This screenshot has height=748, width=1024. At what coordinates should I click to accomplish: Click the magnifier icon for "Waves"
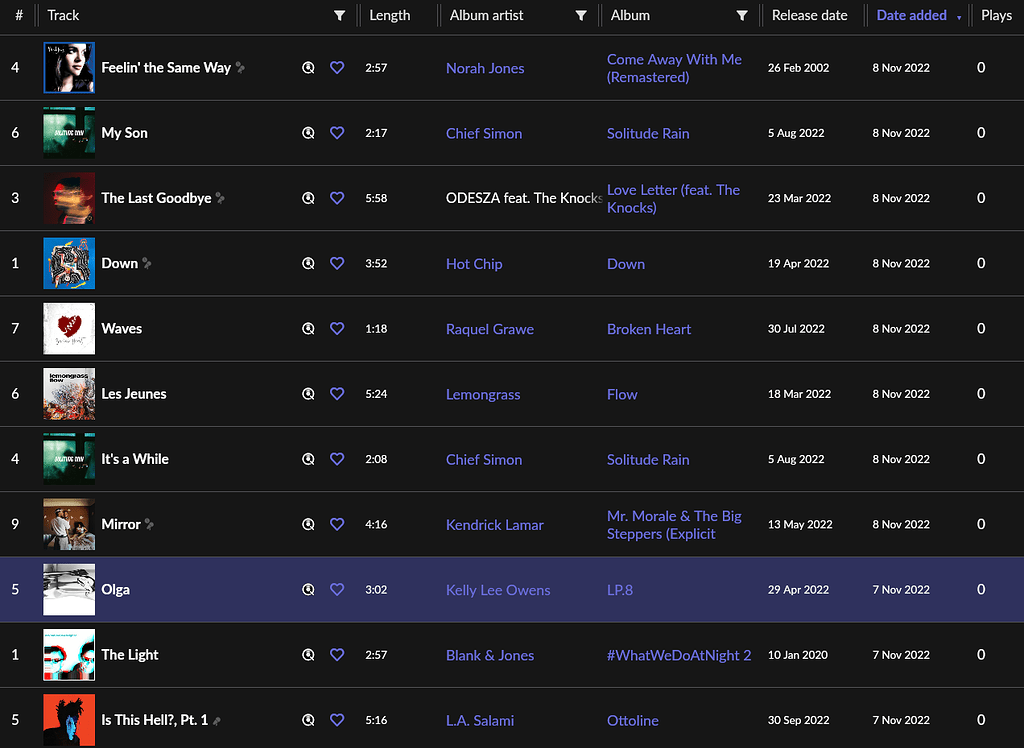pos(307,328)
